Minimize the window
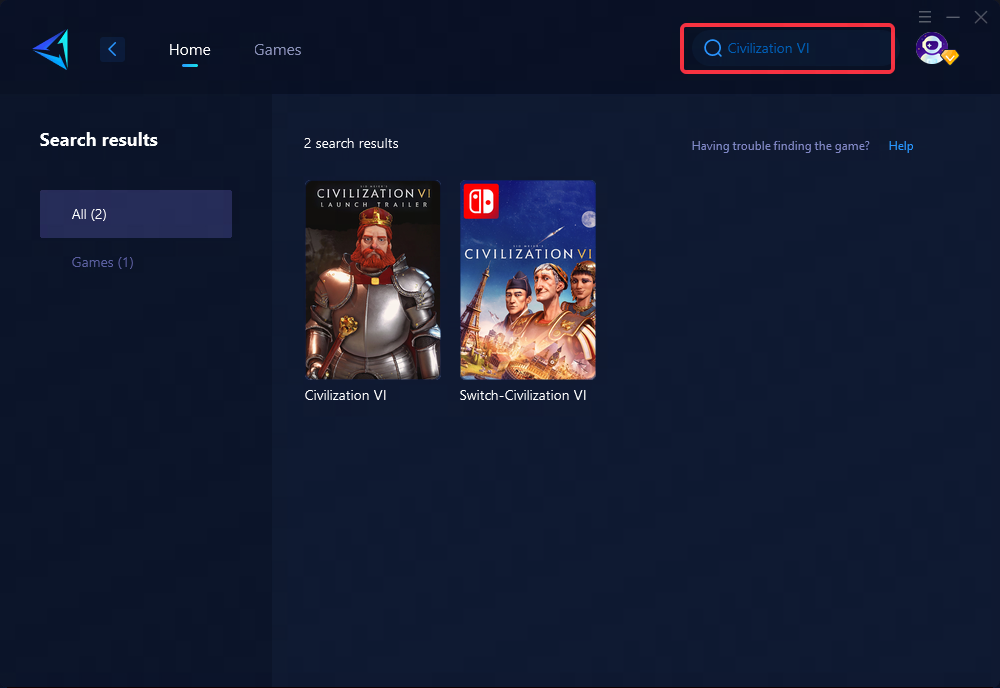 point(953,17)
